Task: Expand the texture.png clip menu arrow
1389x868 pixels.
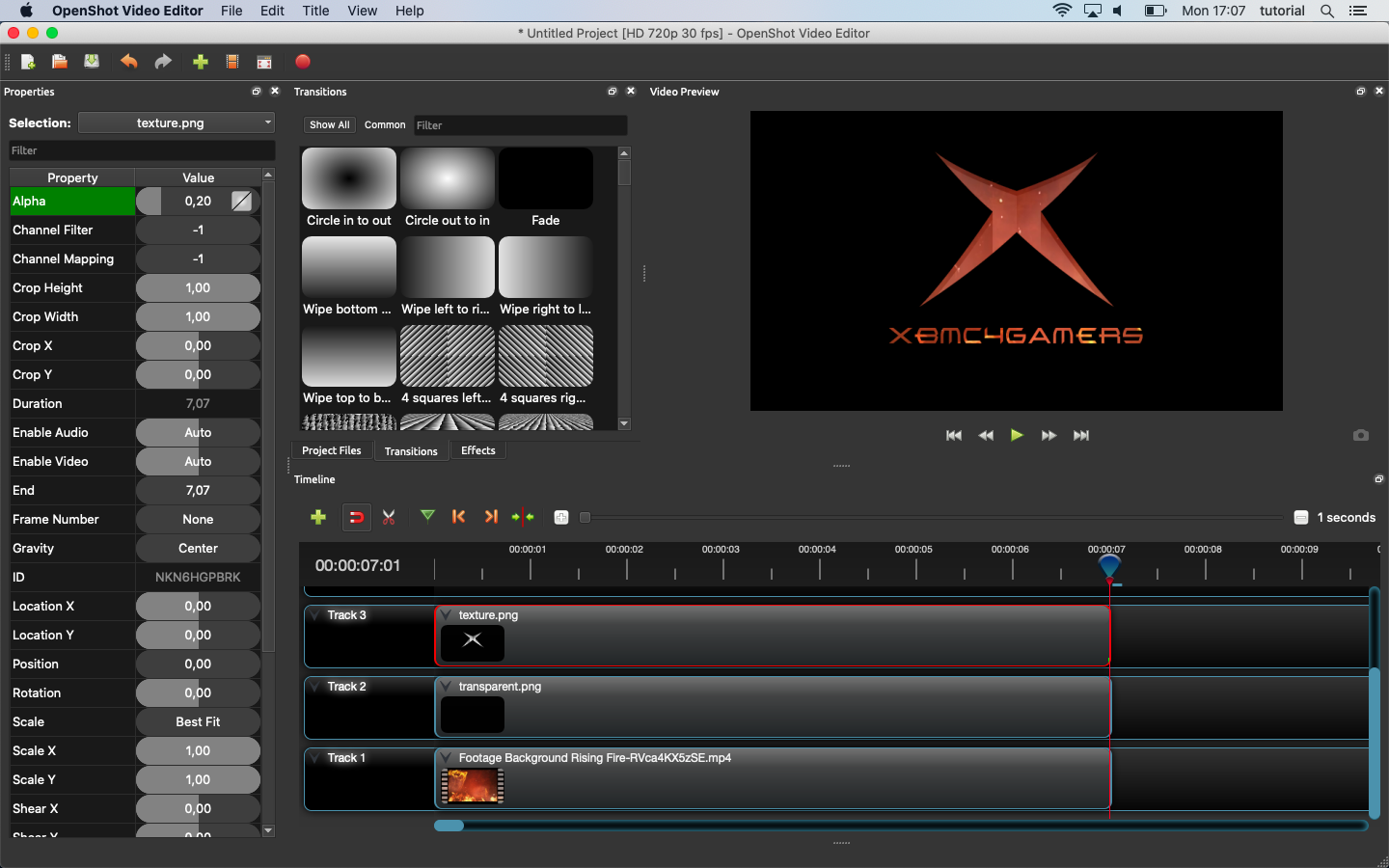Action: tap(447, 614)
